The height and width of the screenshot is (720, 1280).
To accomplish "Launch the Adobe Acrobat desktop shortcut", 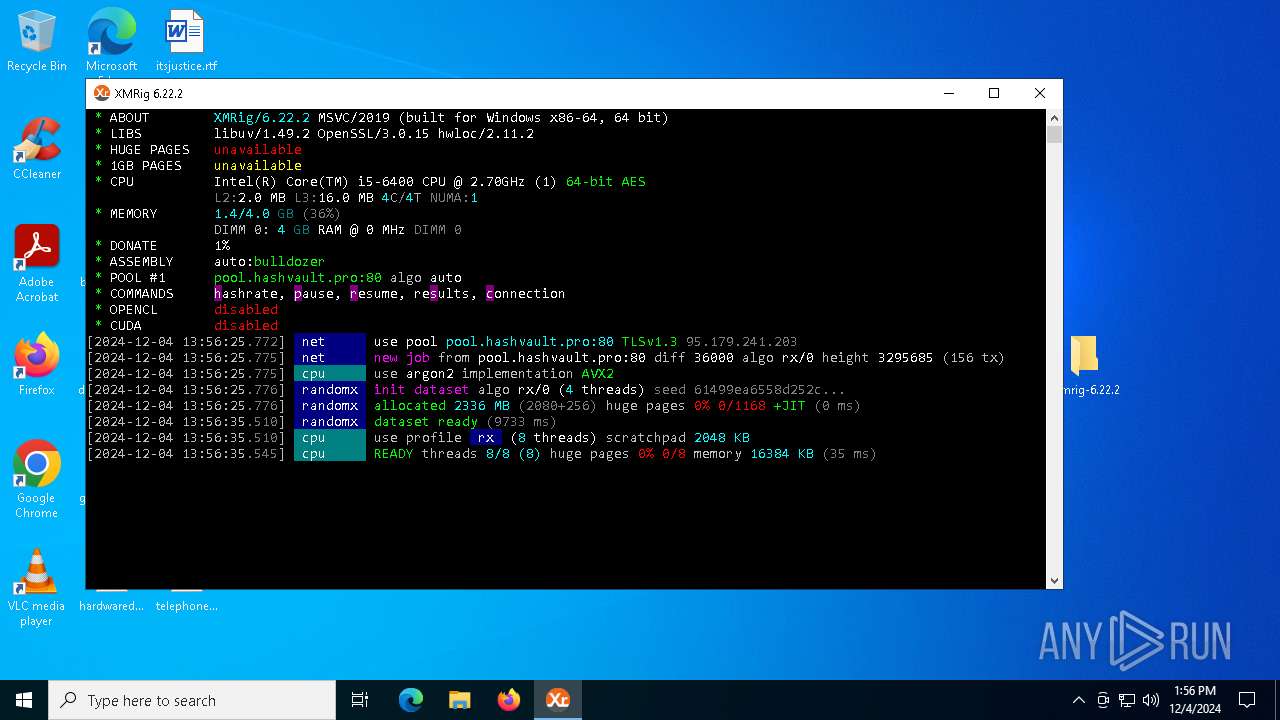I will [x=37, y=264].
